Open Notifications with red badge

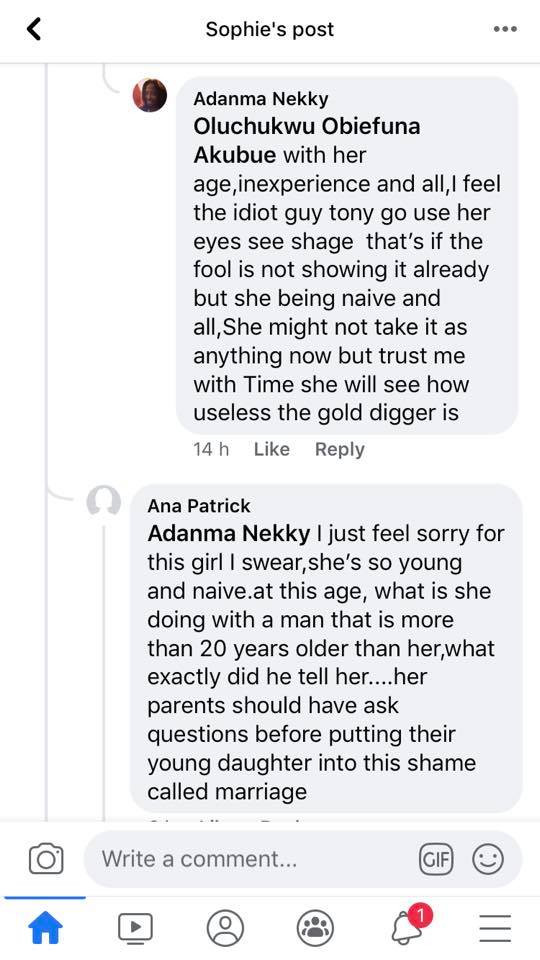pyautogui.click(x=409, y=926)
